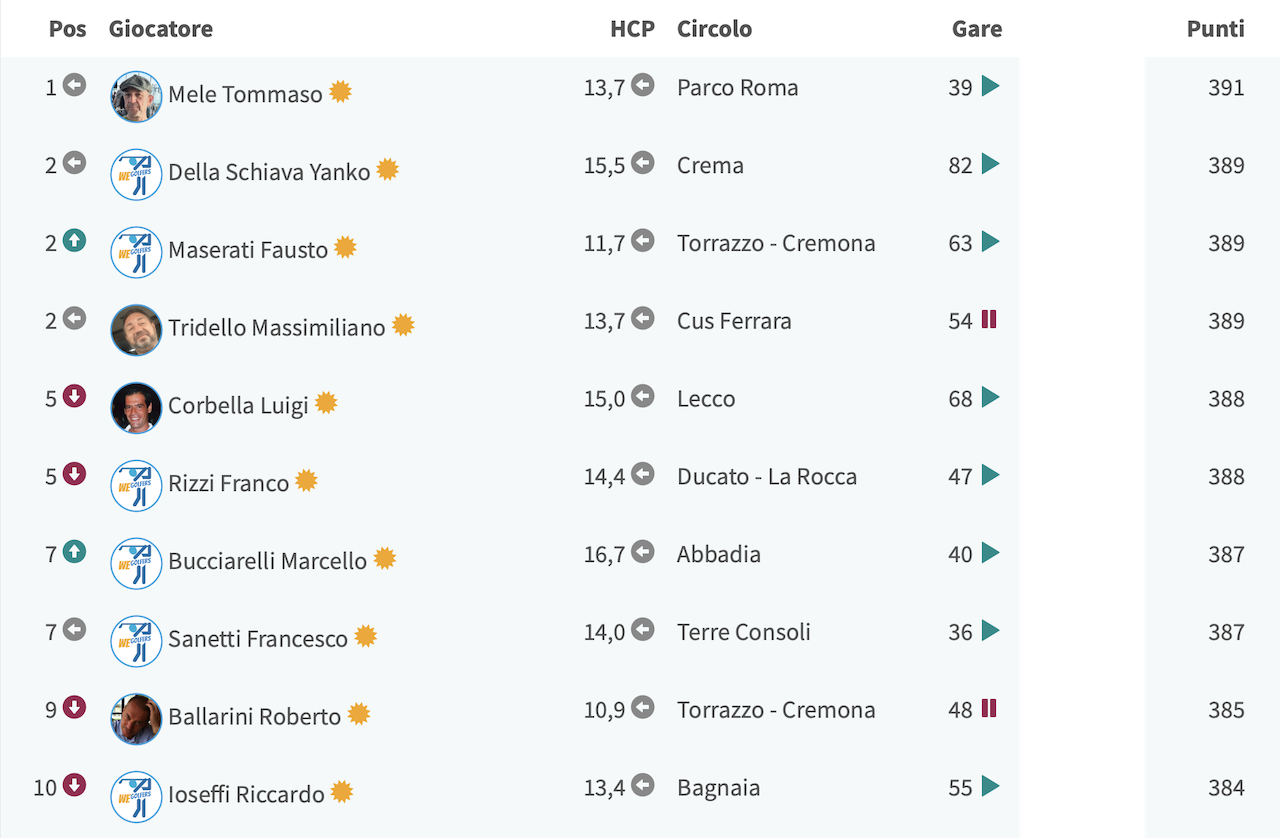
Task: Click the pause icon in Tridello Massimiliano's Gare
Action: click(989, 320)
